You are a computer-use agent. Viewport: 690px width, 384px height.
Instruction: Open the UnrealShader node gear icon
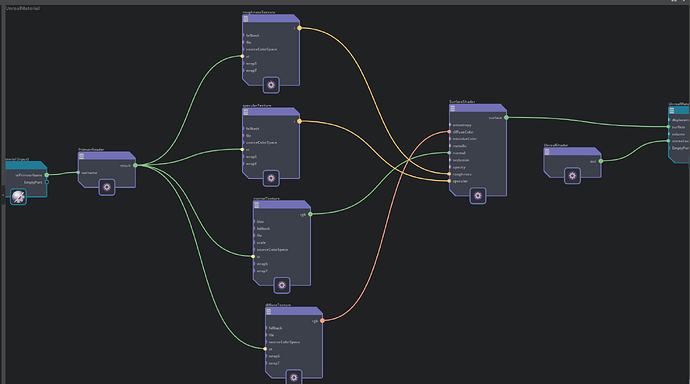[572, 176]
